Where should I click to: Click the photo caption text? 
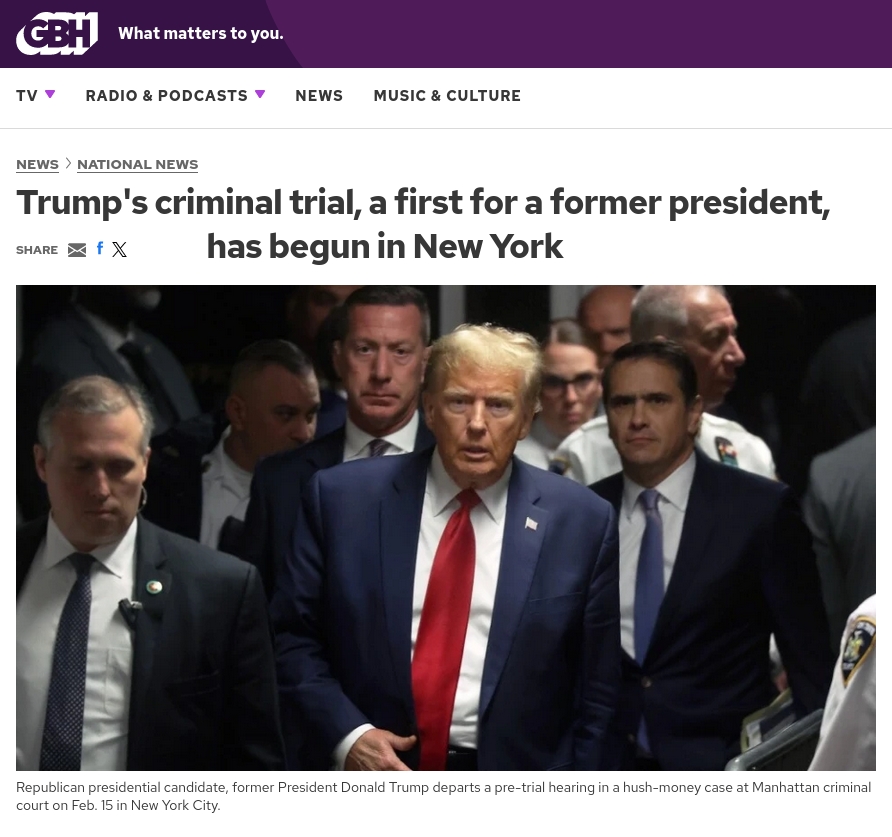443,796
